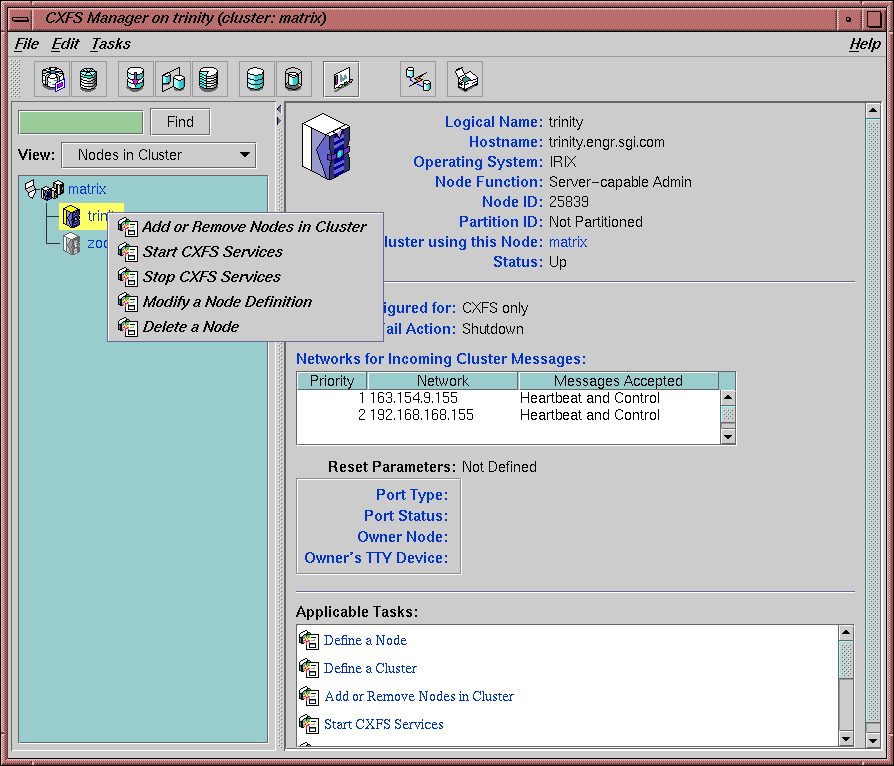This screenshot has width=894, height=766.
Task: Click the Applicable Tasks list scroll up arrow
Action: 846,633
